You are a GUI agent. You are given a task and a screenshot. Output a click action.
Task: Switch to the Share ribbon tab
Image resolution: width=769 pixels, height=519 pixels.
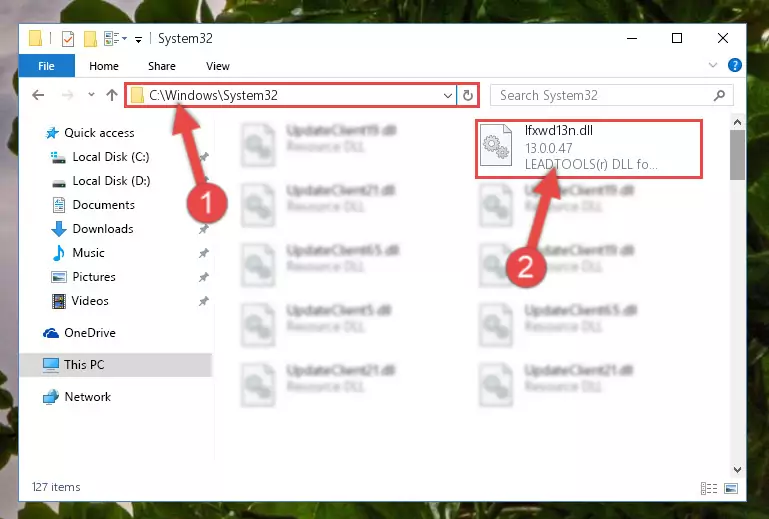(x=162, y=66)
